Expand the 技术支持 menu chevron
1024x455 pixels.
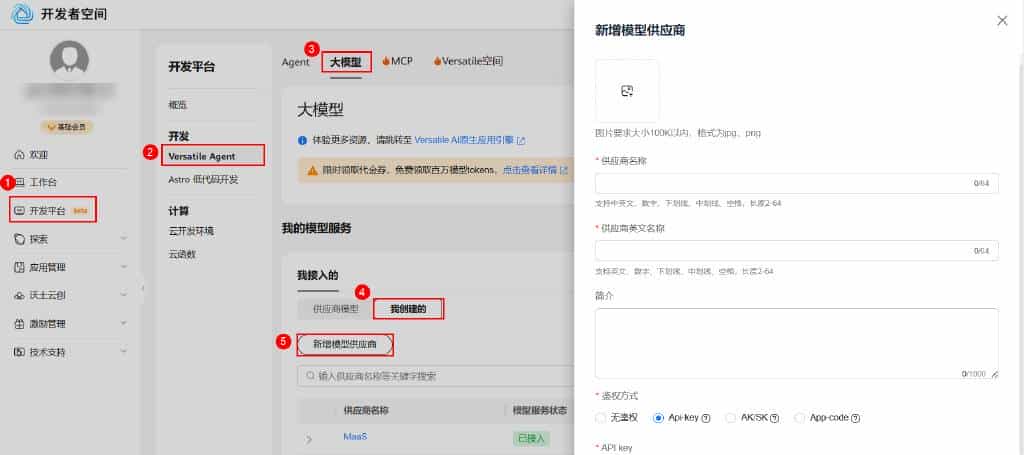124,352
